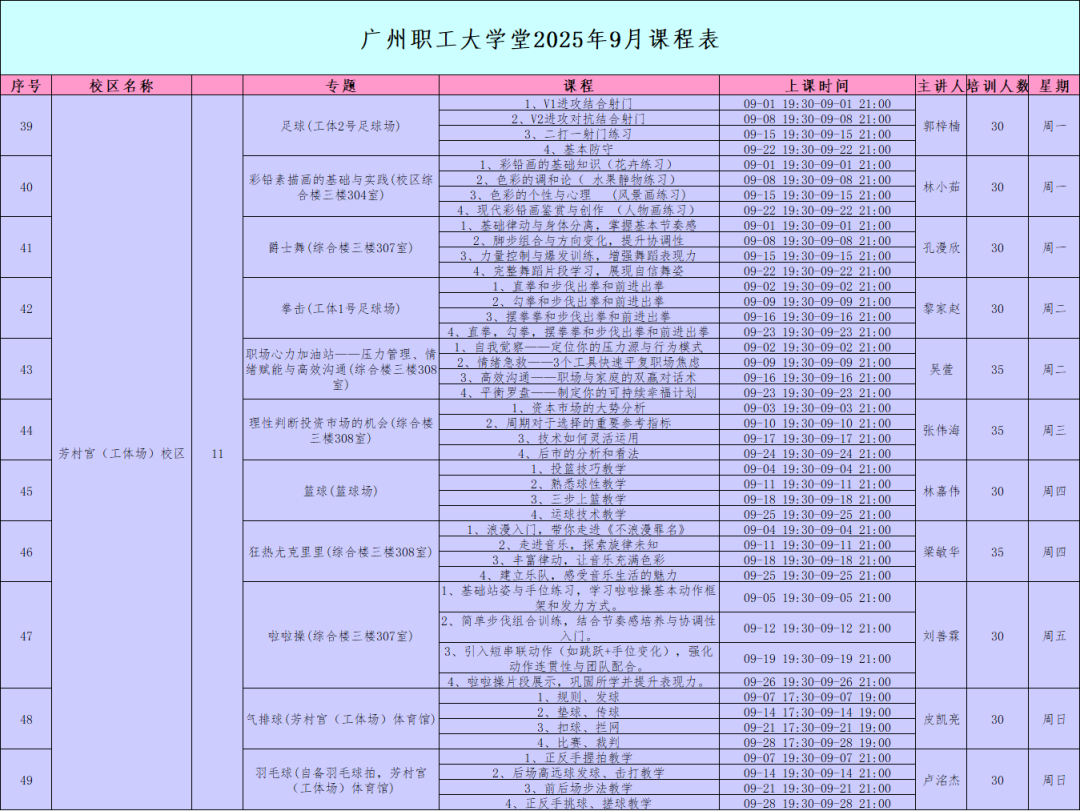Image resolution: width=1080 pixels, height=811 pixels.
Task: Click the 拳击(工体1号足球场) topic cell
Action: tap(341, 308)
